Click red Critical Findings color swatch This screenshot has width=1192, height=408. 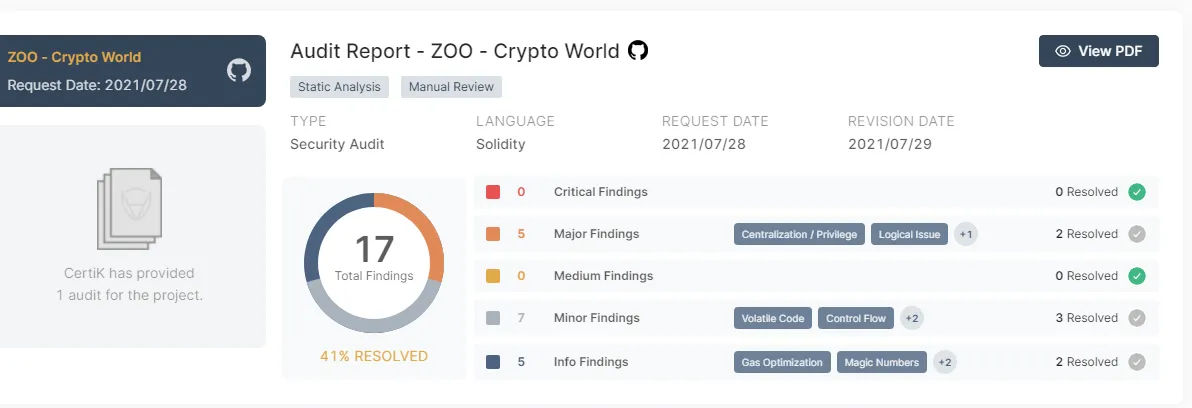pyautogui.click(x=493, y=191)
